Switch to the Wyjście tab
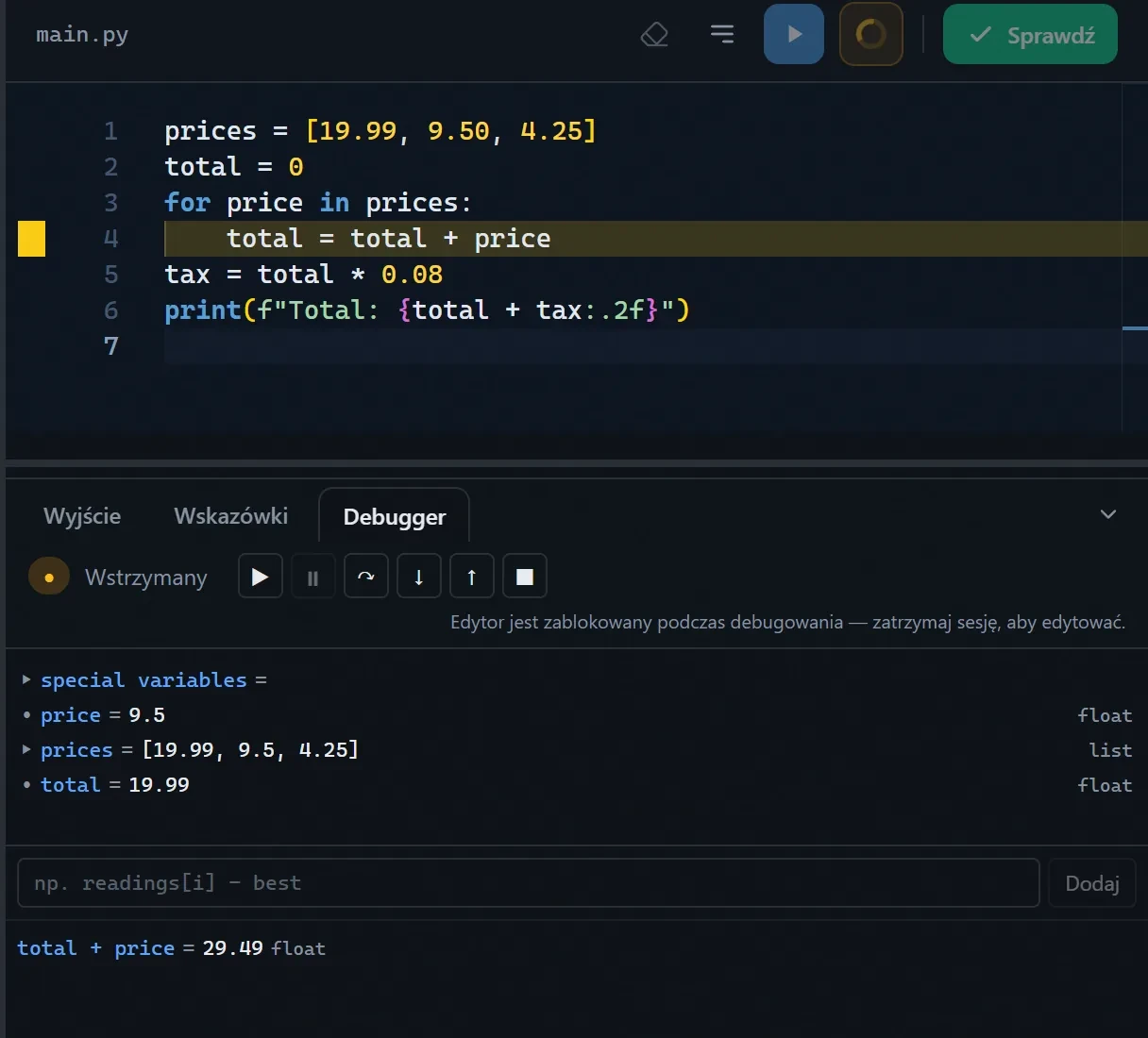Screen dimensions: 1148x1038 [82, 516]
